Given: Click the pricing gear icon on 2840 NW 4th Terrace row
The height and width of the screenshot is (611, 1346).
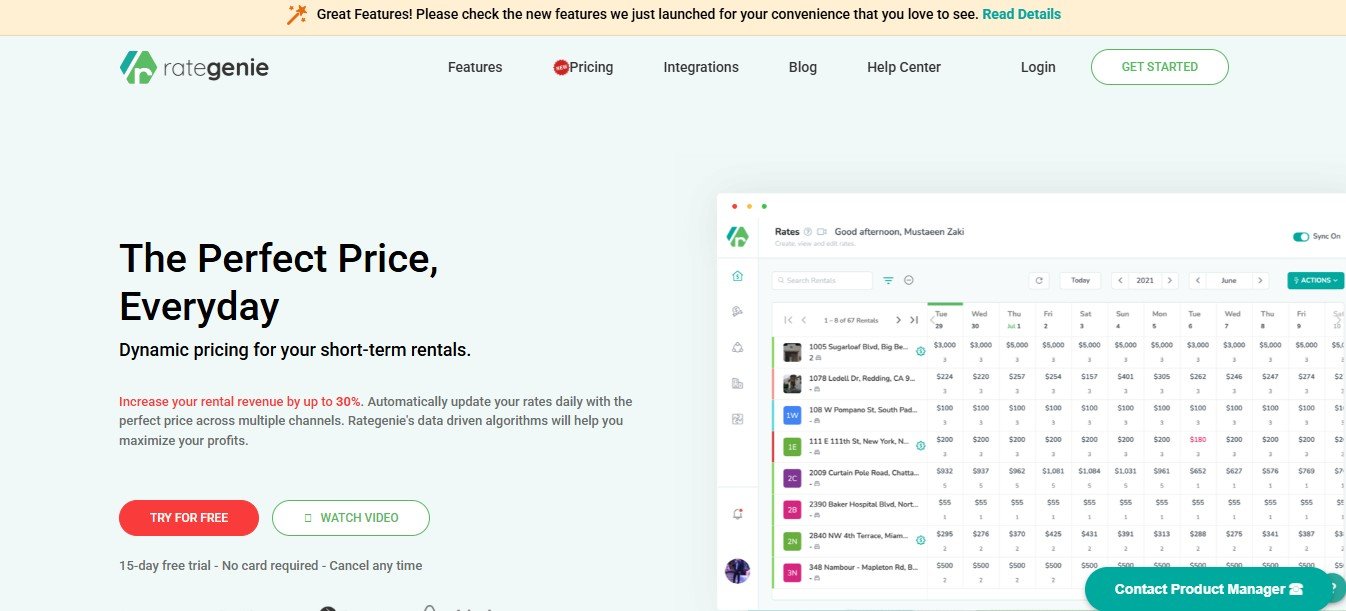Looking at the screenshot, I should (x=920, y=540).
